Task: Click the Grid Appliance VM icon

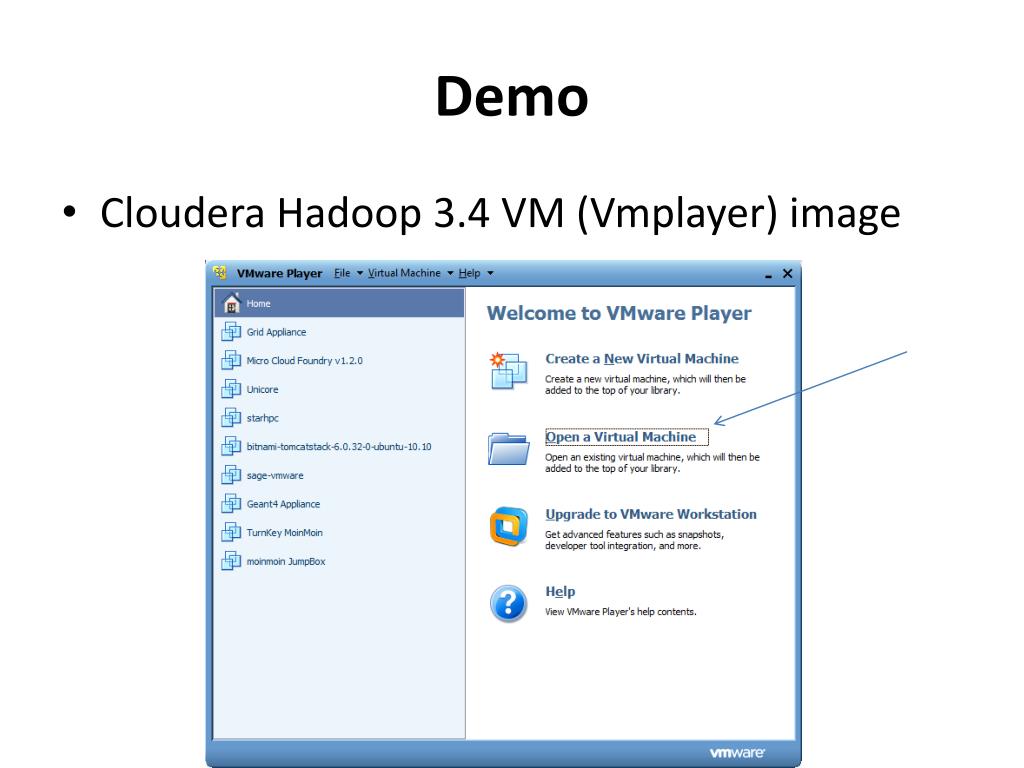Action: coord(231,332)
